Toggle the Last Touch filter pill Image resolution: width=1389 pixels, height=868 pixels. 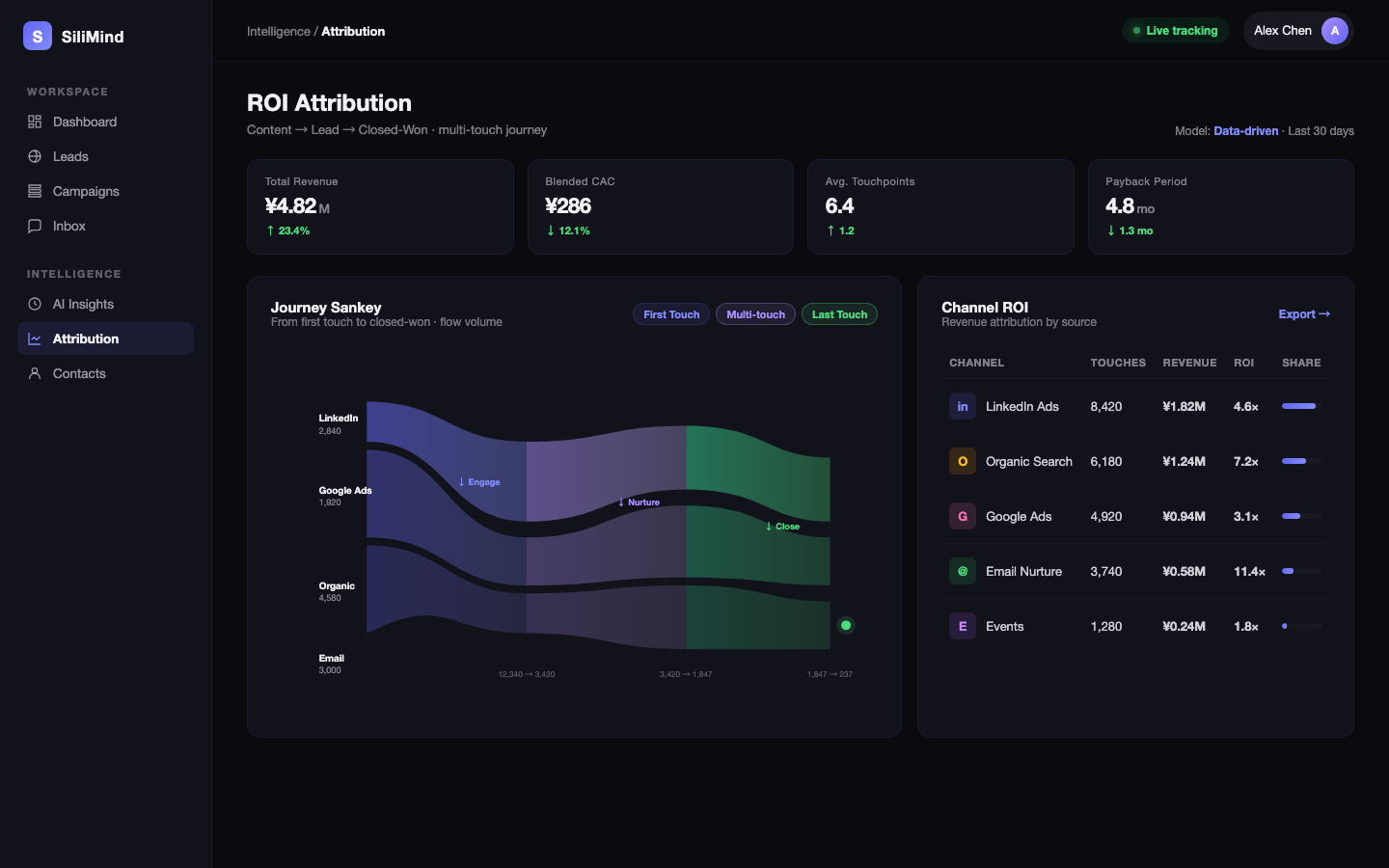(x=839, y=314)
